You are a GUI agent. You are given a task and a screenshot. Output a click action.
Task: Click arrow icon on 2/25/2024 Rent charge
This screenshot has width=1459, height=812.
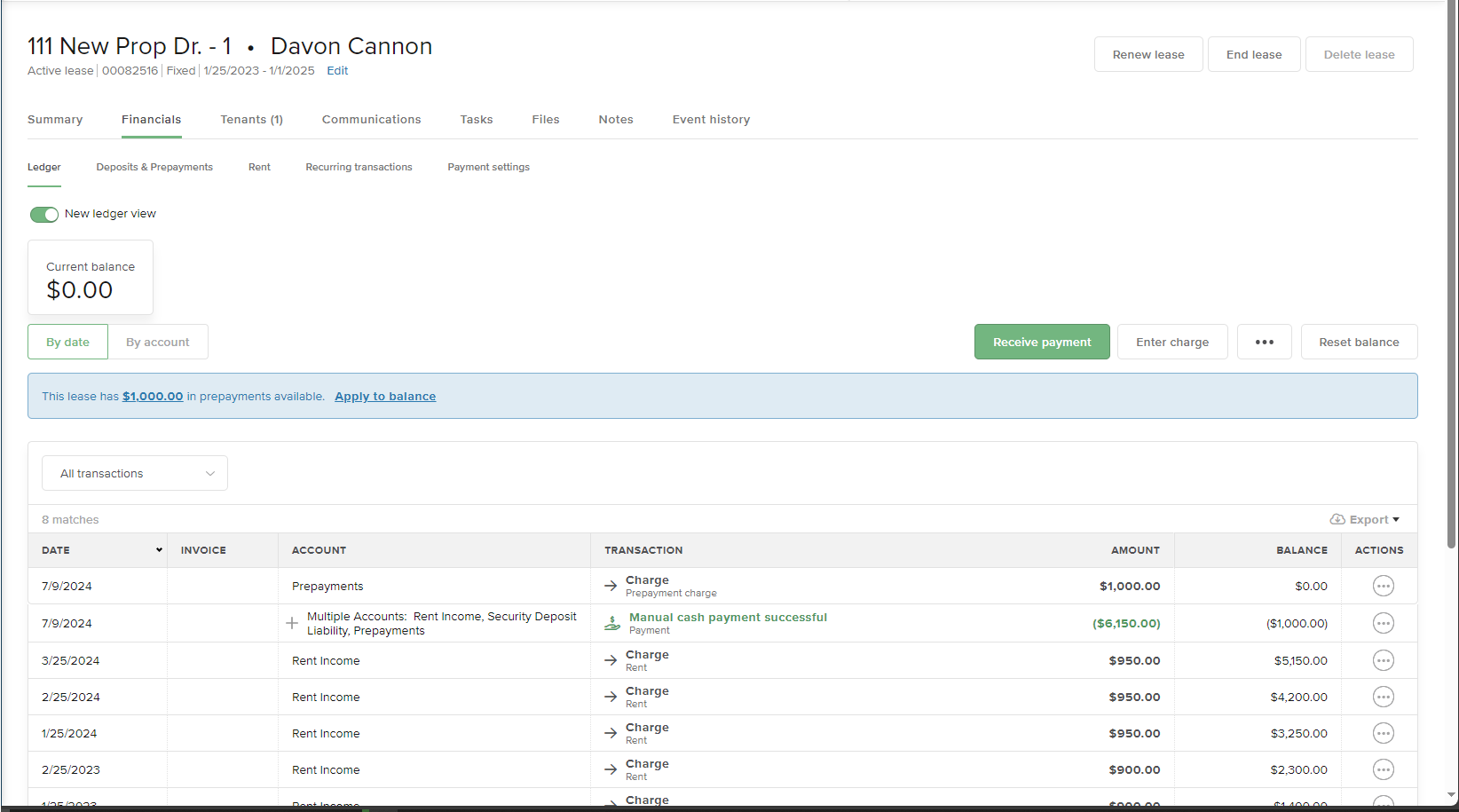(x=611, y=697)
